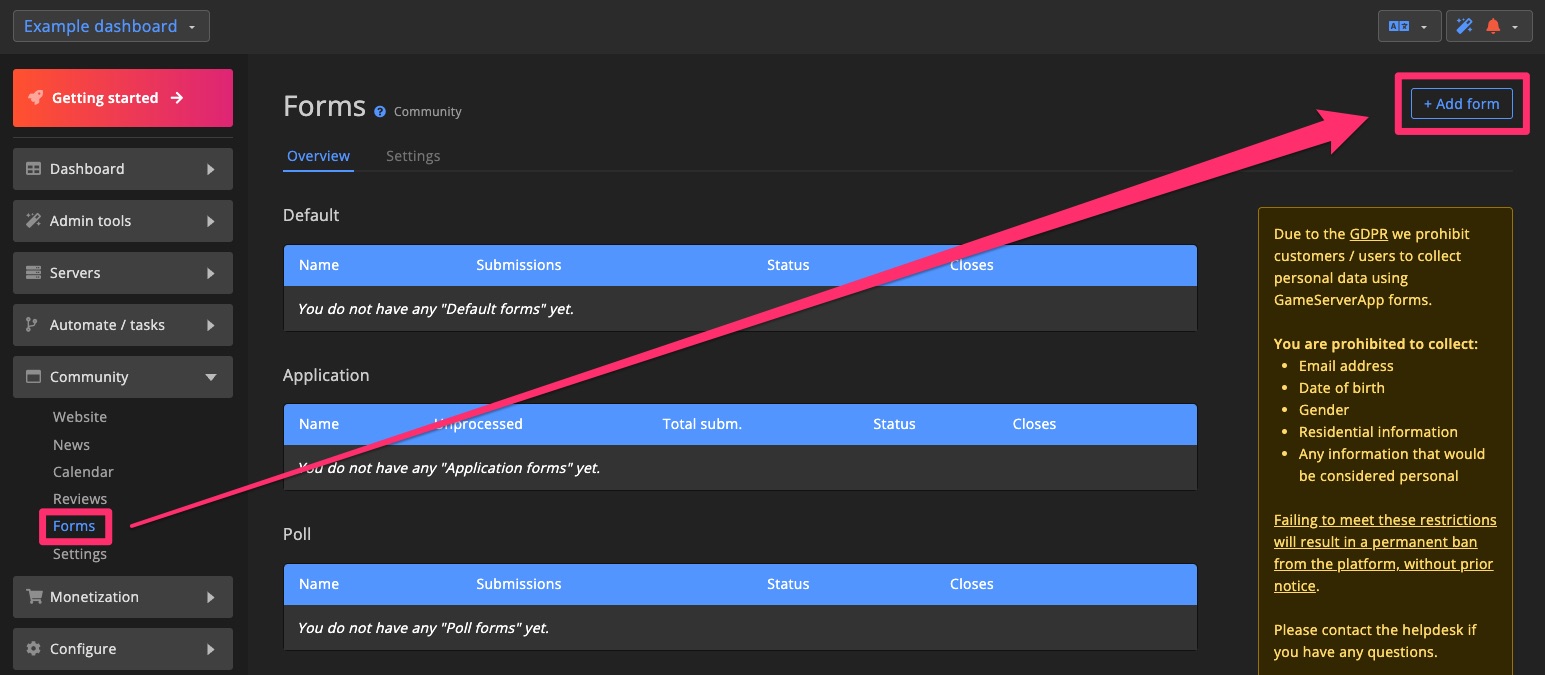The width and height of the screenshot is (1545, 675).
Task: Expand the Servers section chevron
Action: pos(210,272)
